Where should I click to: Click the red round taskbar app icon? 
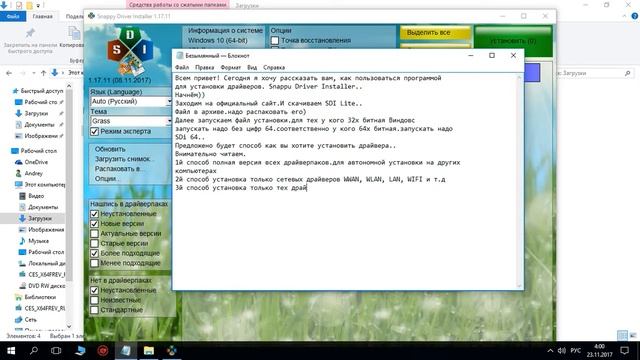[x=103, y=351]
